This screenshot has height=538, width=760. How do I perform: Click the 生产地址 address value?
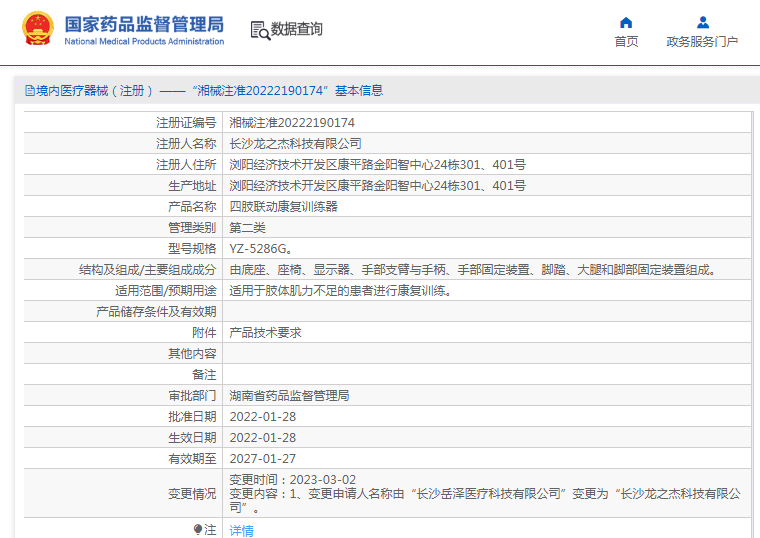pos(377,186)
